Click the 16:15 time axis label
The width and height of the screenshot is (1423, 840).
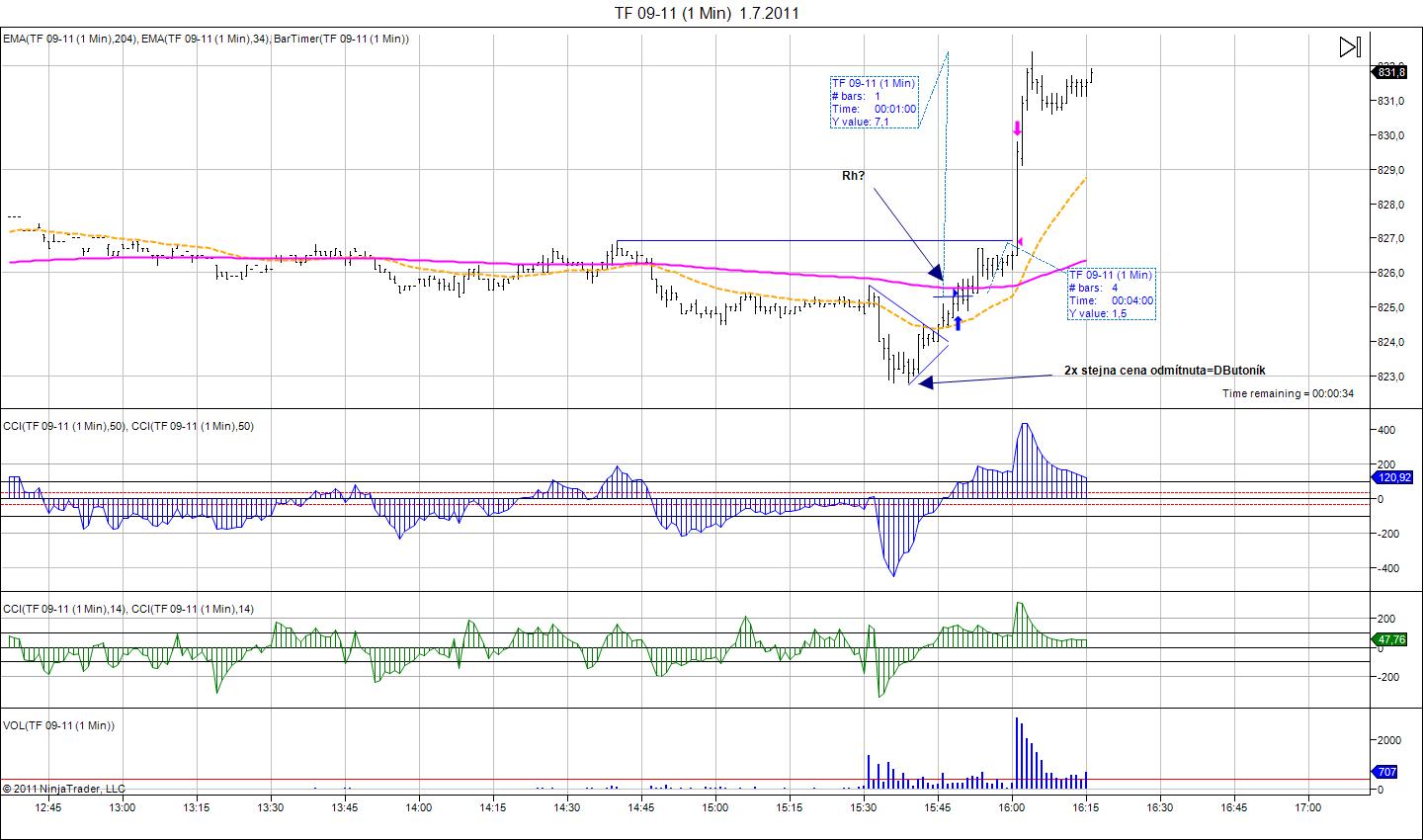pyautogui.click(x=1085, y=807)
